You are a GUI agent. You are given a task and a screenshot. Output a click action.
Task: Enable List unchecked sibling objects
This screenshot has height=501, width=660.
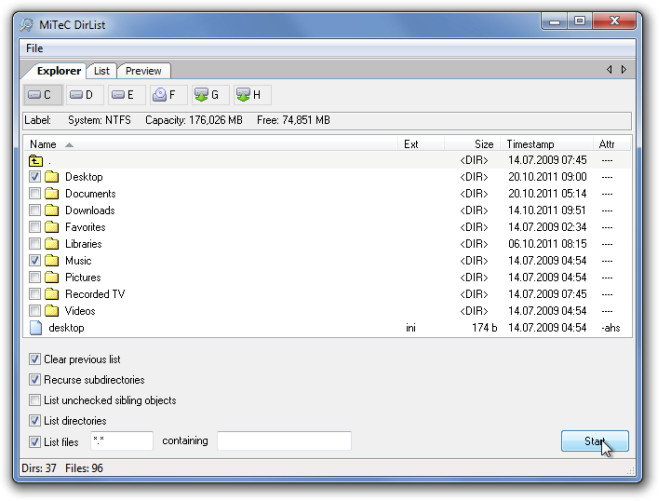click(35, 400)
